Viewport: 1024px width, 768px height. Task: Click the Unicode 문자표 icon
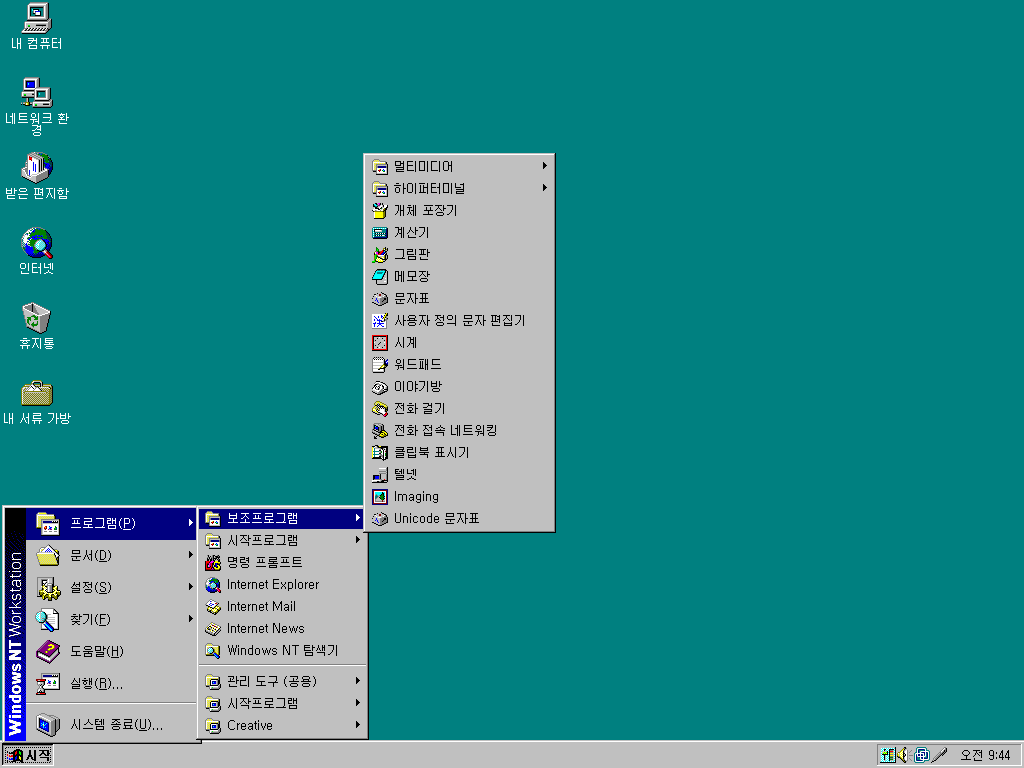379,519
